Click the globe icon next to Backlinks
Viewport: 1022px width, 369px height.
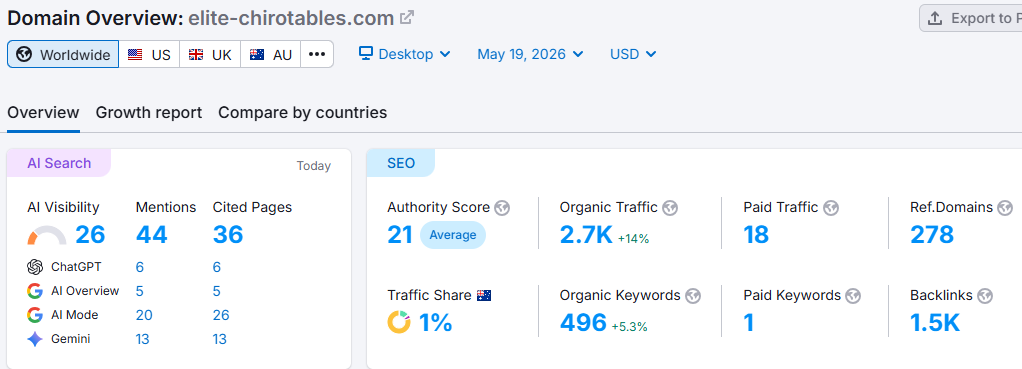tap(985, 296)
